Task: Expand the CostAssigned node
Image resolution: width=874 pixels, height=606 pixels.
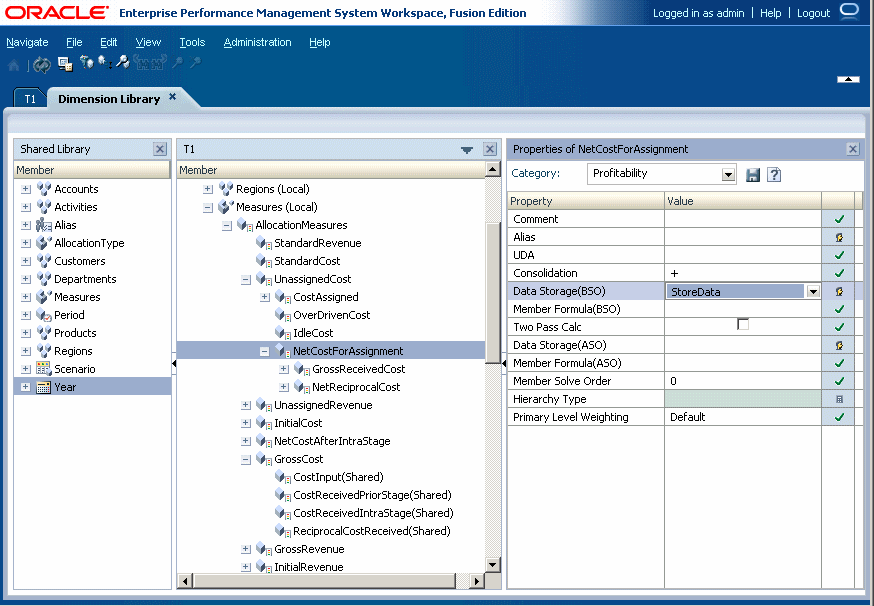Action: pyautogui.click(x=265, y=297)
